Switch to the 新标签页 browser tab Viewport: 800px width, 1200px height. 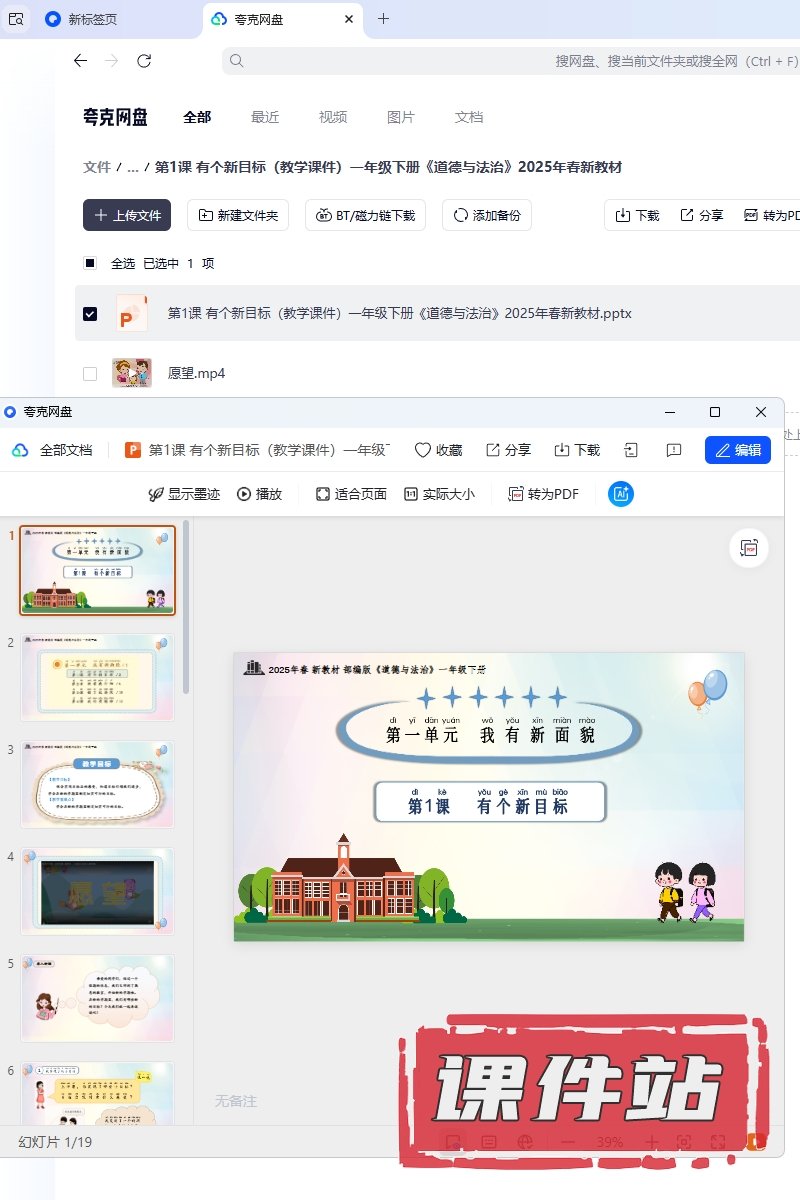point(92,19)
